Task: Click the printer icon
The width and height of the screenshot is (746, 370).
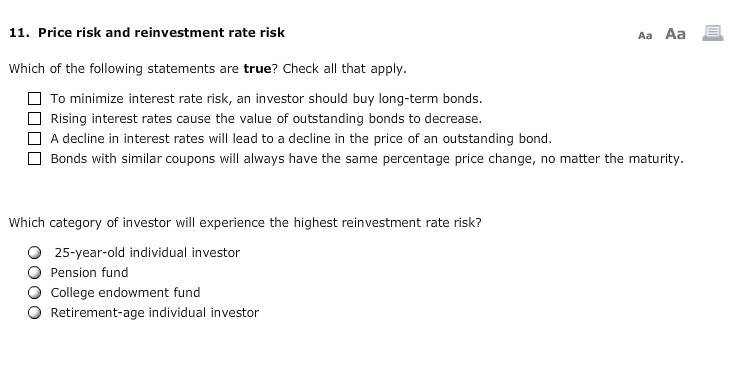Action: 713,33
